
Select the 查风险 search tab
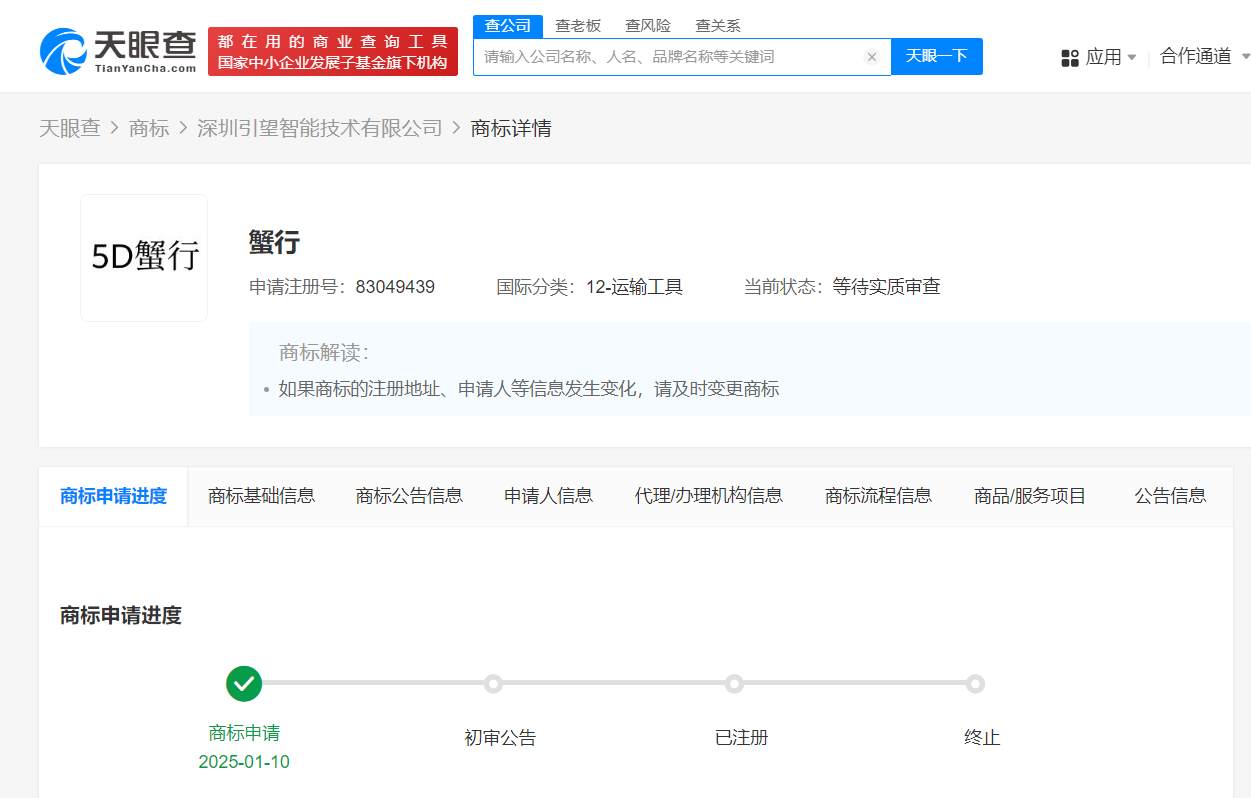click(x=648, y=26)
